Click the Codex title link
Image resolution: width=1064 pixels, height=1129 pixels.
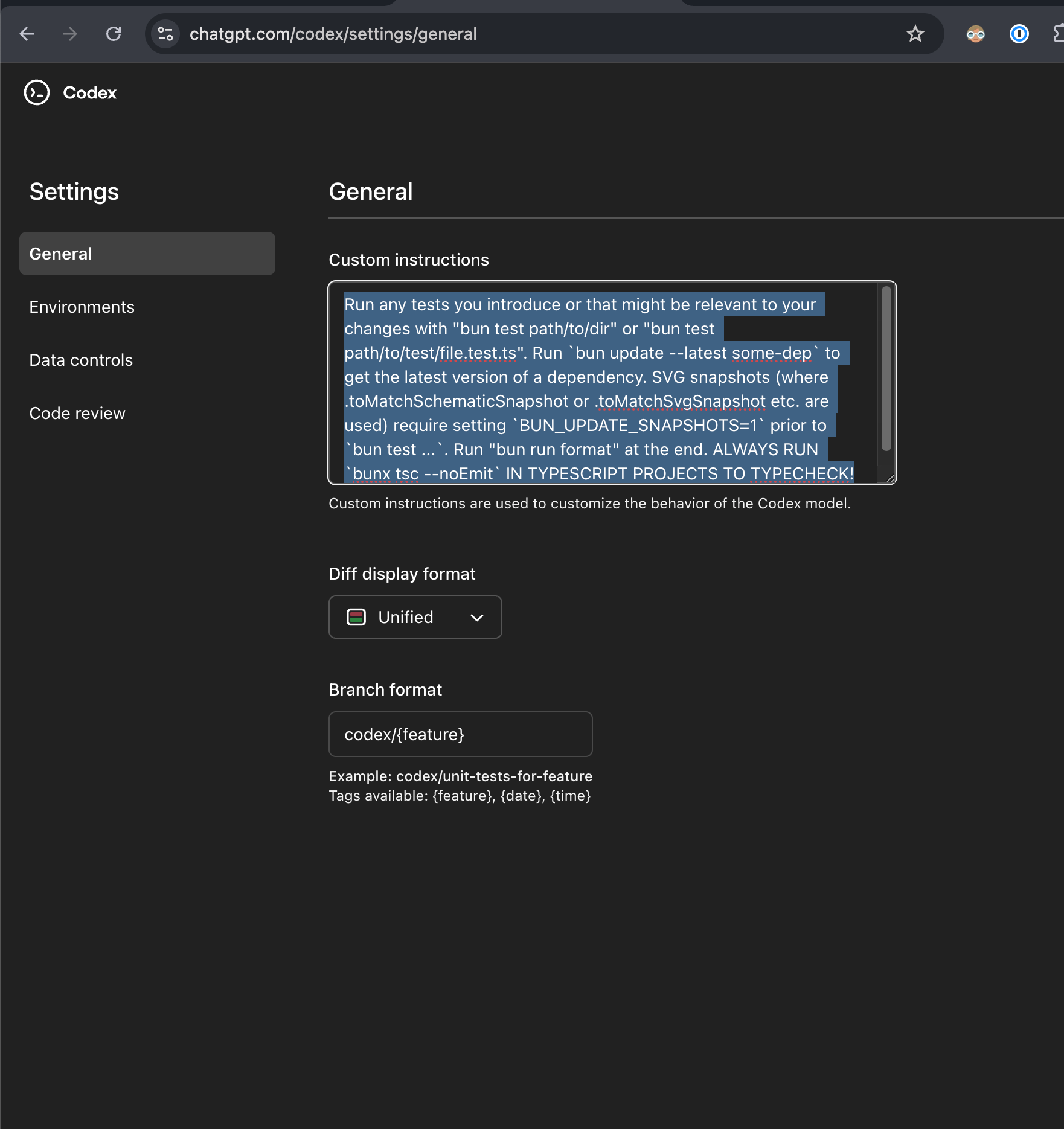[x=89, y=92]
